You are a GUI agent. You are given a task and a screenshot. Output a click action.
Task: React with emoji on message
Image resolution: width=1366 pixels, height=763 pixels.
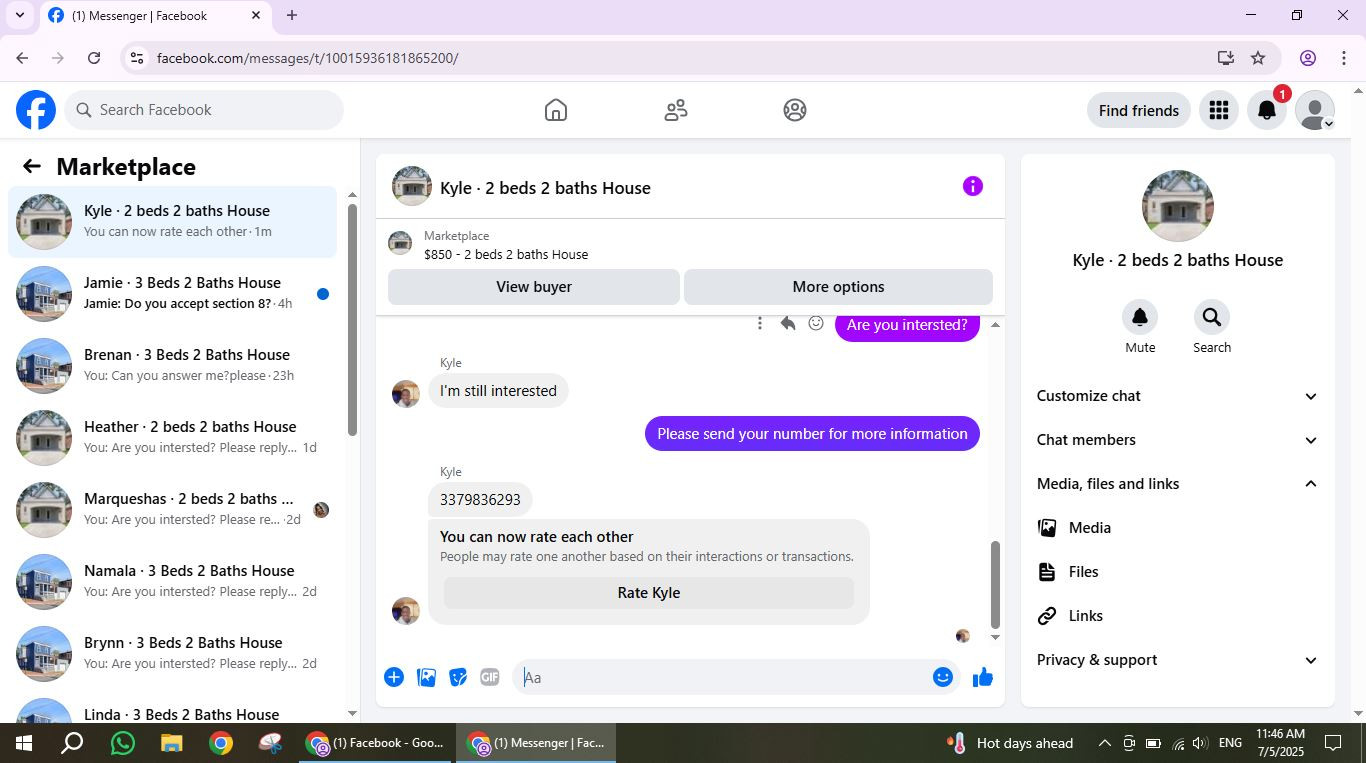click(x=816, y=323)
